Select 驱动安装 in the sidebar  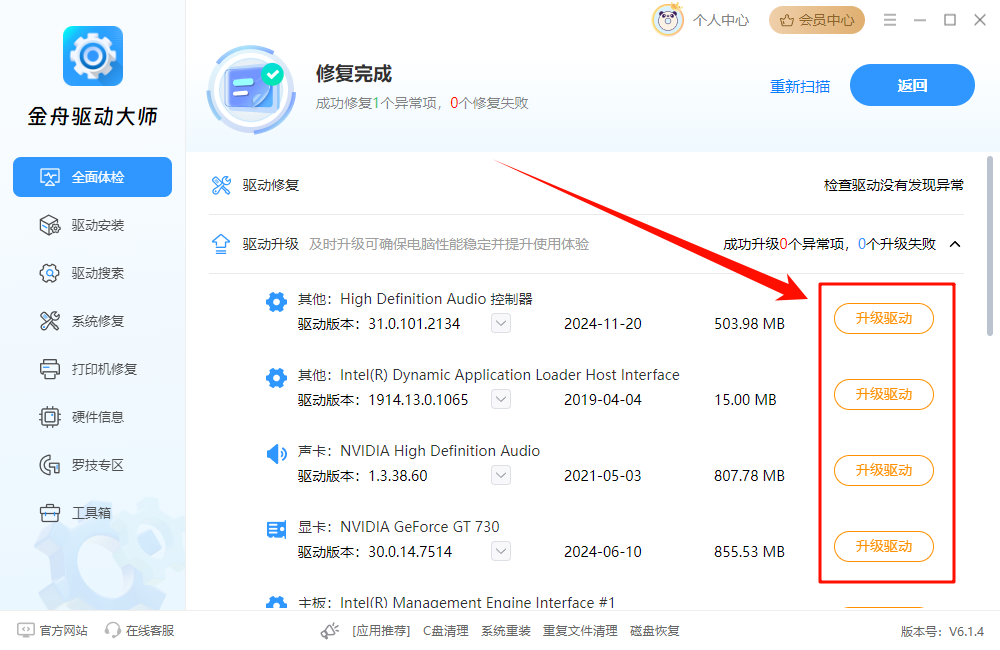tap(92, 225)
